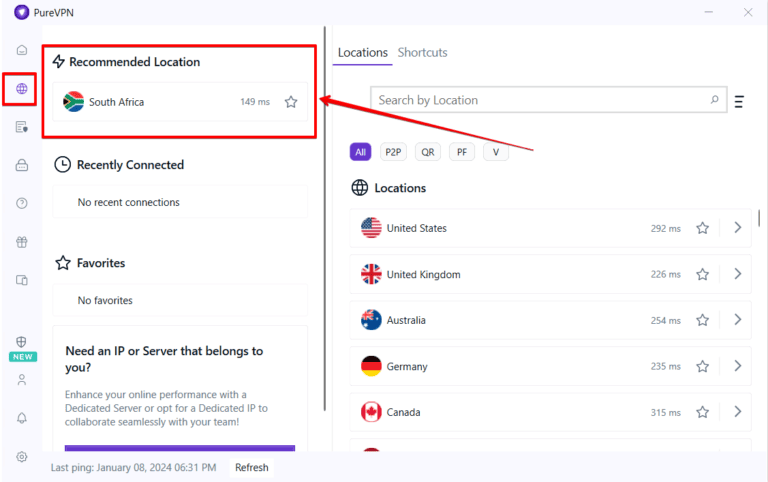Image resolution: width=768 pixels, height=482 pixels.
Task: Open the Home icon in the sidebar
Action: 22,50
